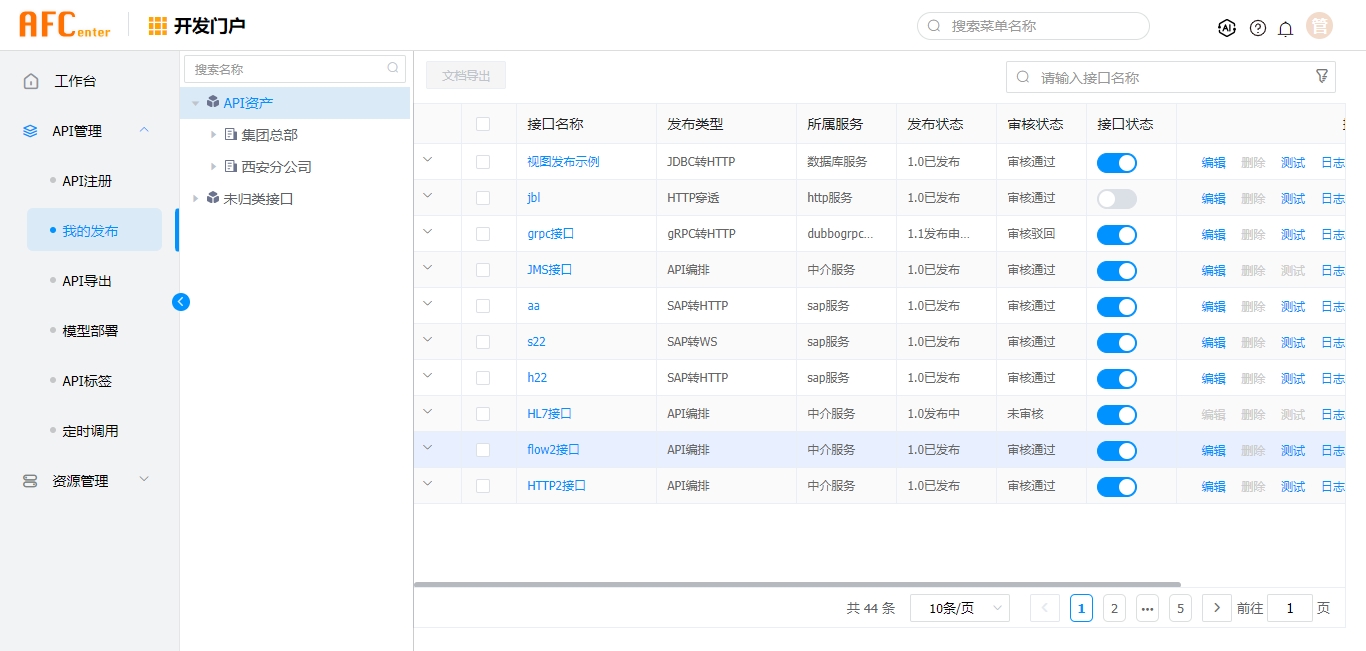
Task: Click the grid icon beside 开发门户
Action: (x=158, y=26)
